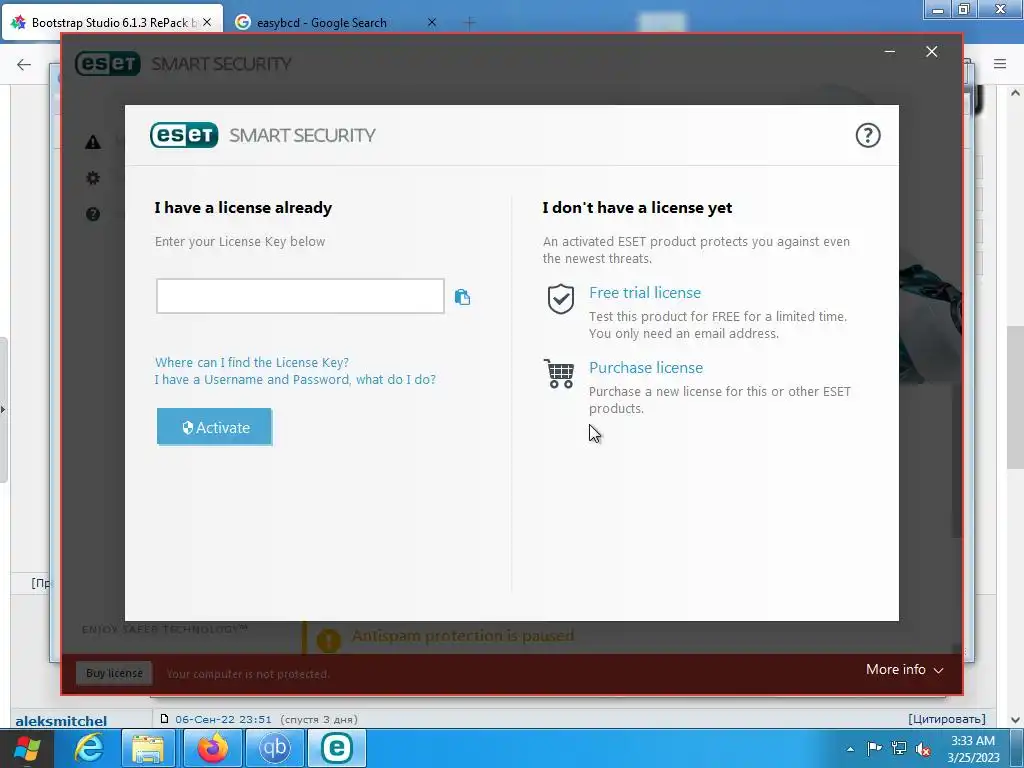Click the License Key input field
This screenshot has width=1024, height=768.
pos(300,296)
